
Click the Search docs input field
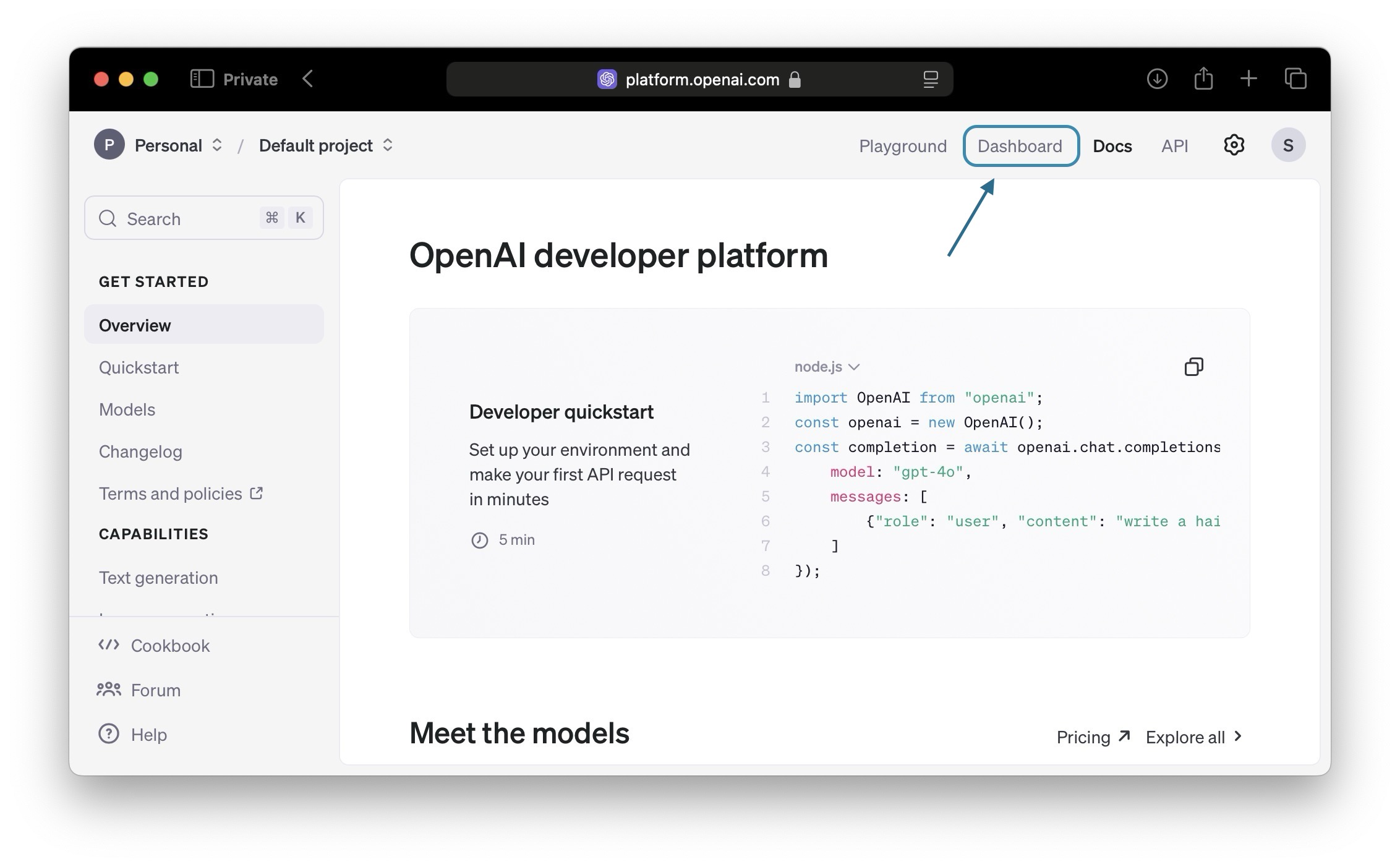[x=204, y=218]
